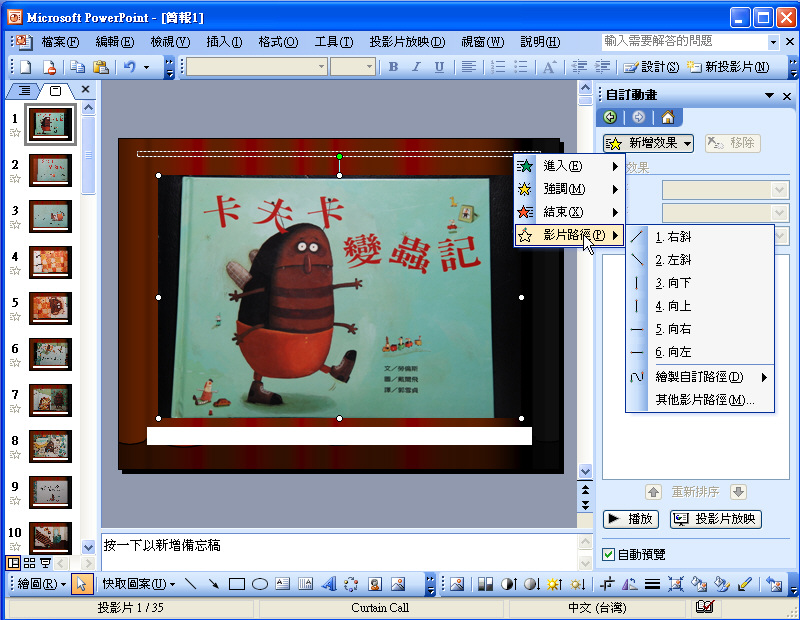Screen dimensions: 800x620
Task: Click the 投影片放映 slide show button
Action: (716, 519)
